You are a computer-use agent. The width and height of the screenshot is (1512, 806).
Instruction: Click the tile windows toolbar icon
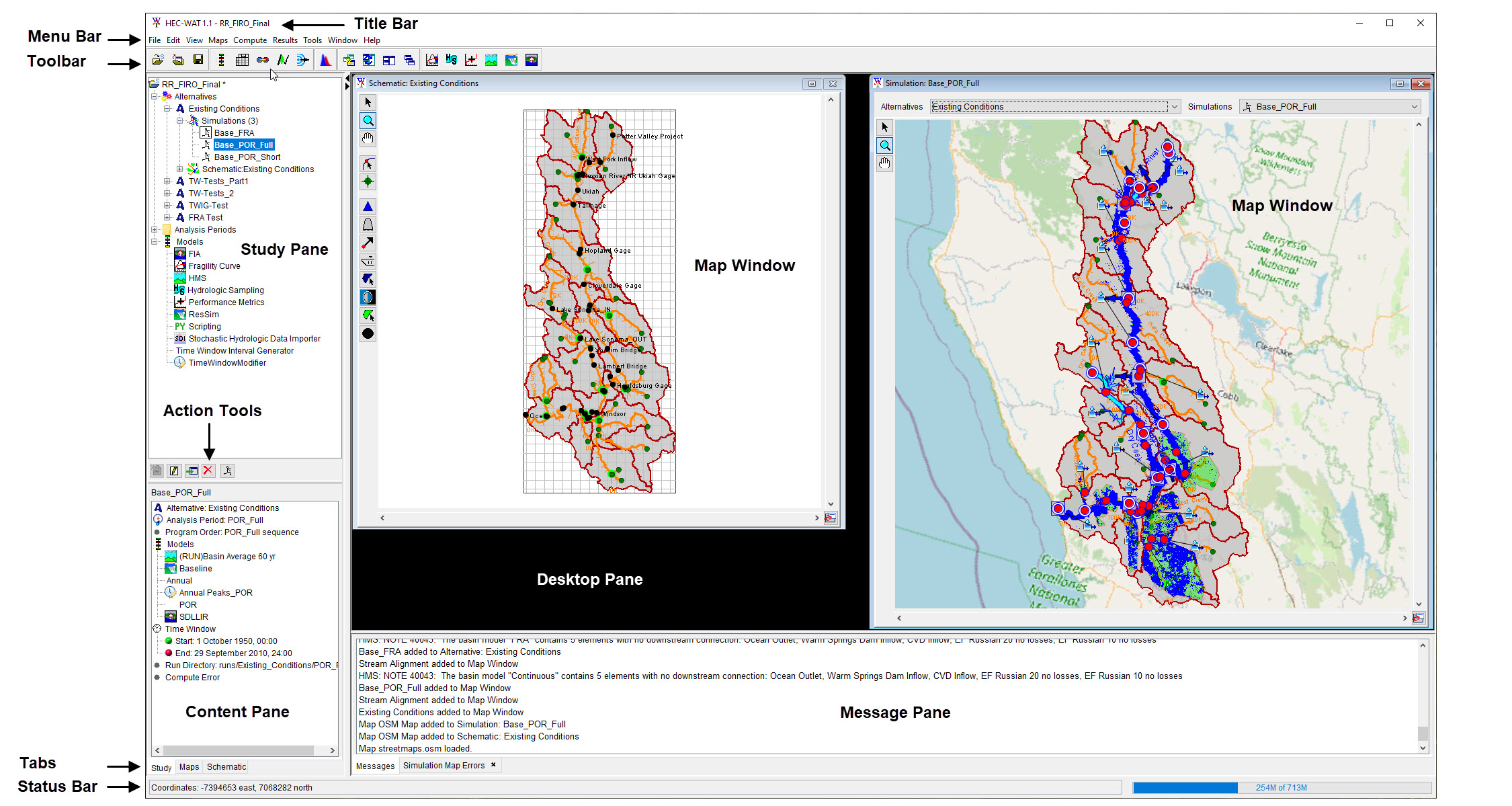[389, 61]
